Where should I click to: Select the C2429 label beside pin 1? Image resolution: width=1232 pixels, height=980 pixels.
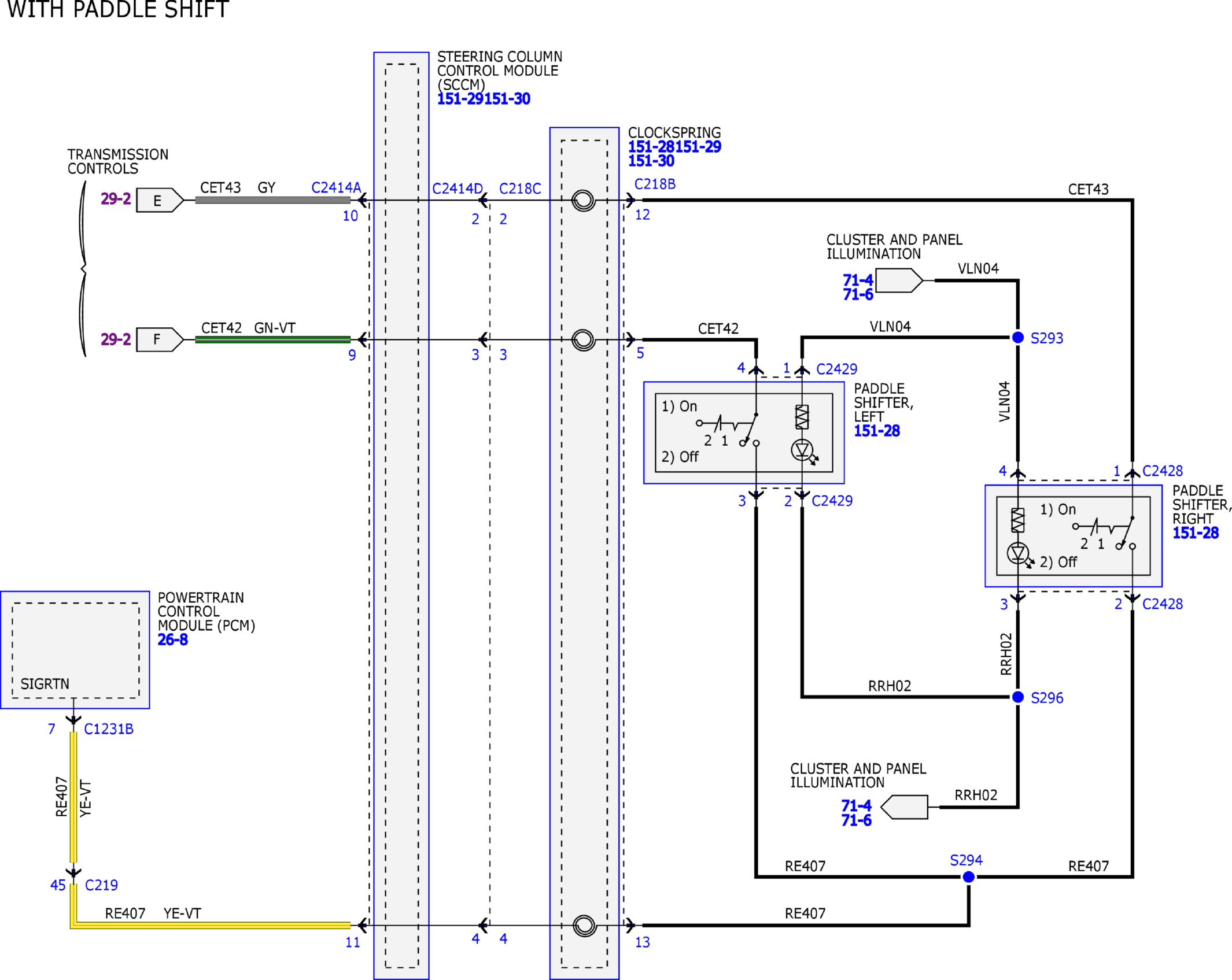[836, 369]
